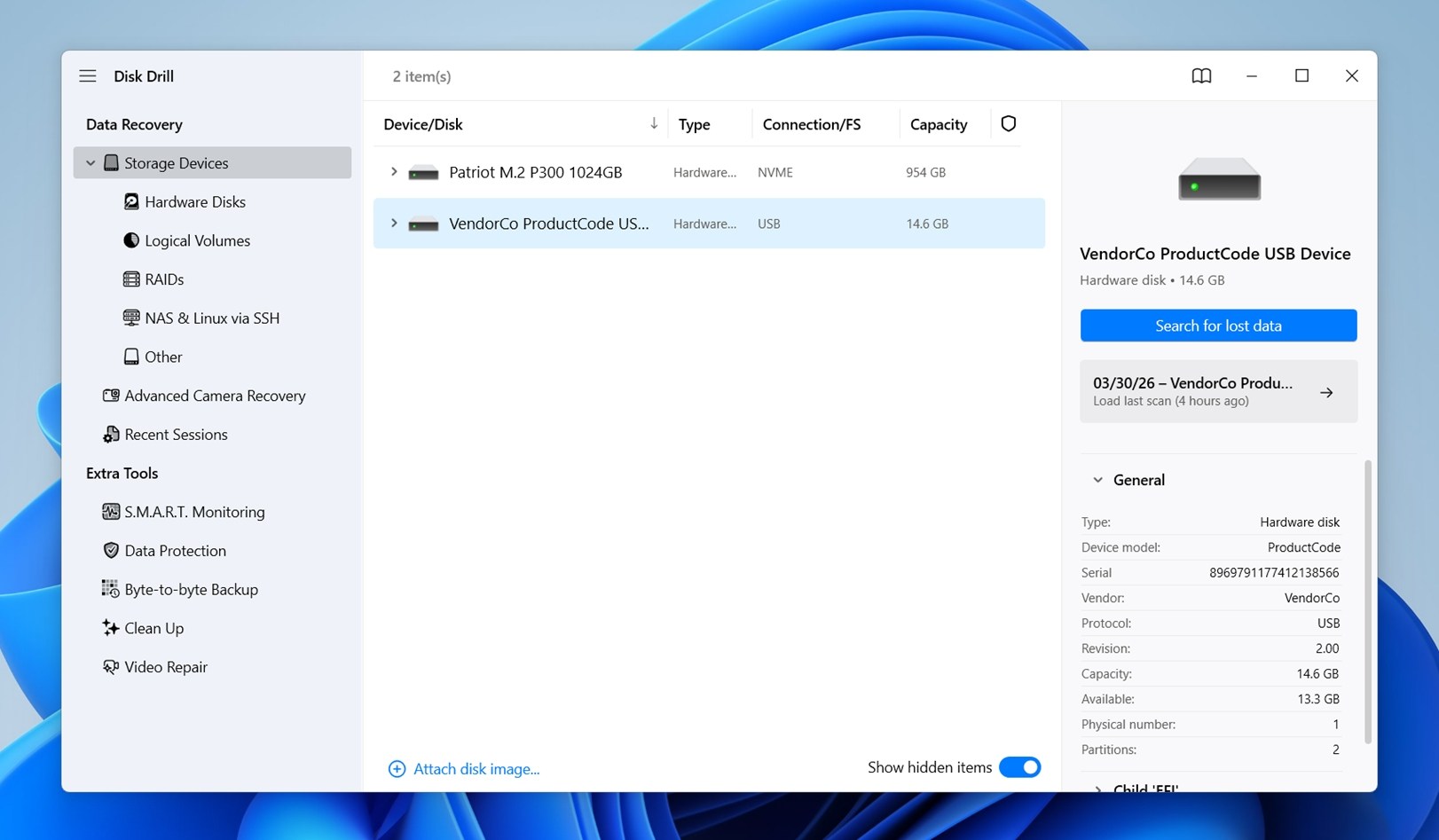This screenshot has height=840, width=1439.
Task: Click the RAIDs icon
Action: click(131, 279)
